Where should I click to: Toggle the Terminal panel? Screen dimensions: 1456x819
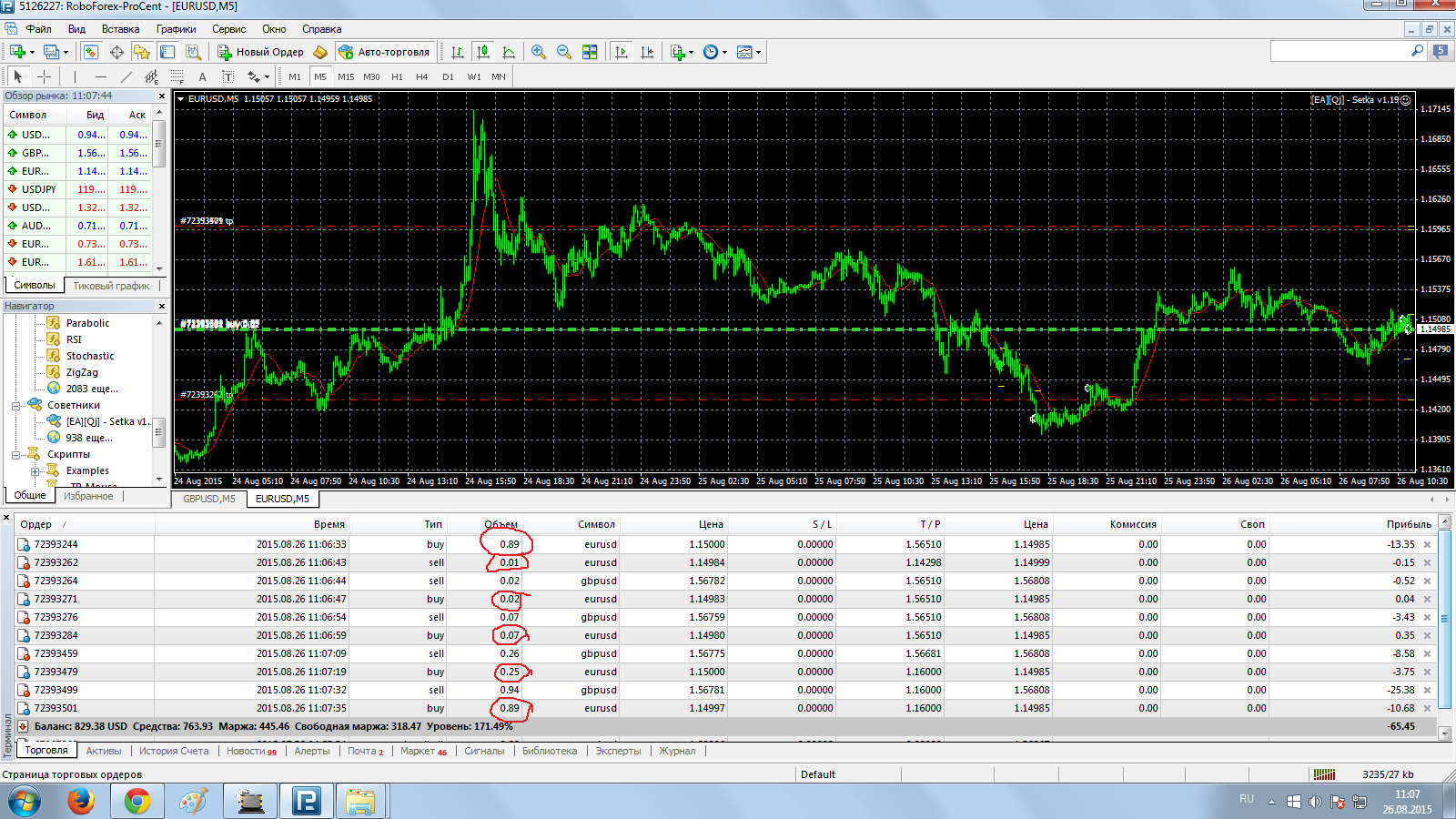(x=167, y=52)
